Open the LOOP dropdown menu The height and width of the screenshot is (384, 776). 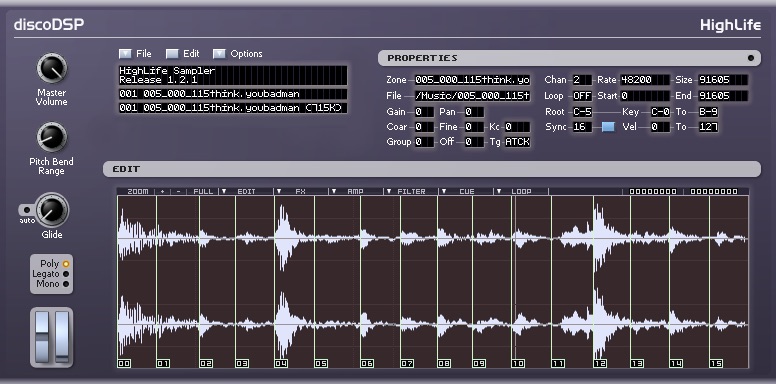(521, 192)
